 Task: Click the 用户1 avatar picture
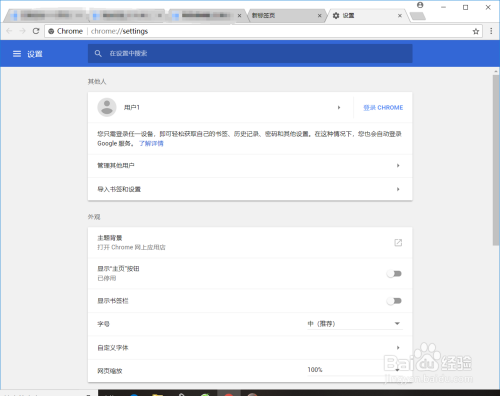(x=107, y=107)
